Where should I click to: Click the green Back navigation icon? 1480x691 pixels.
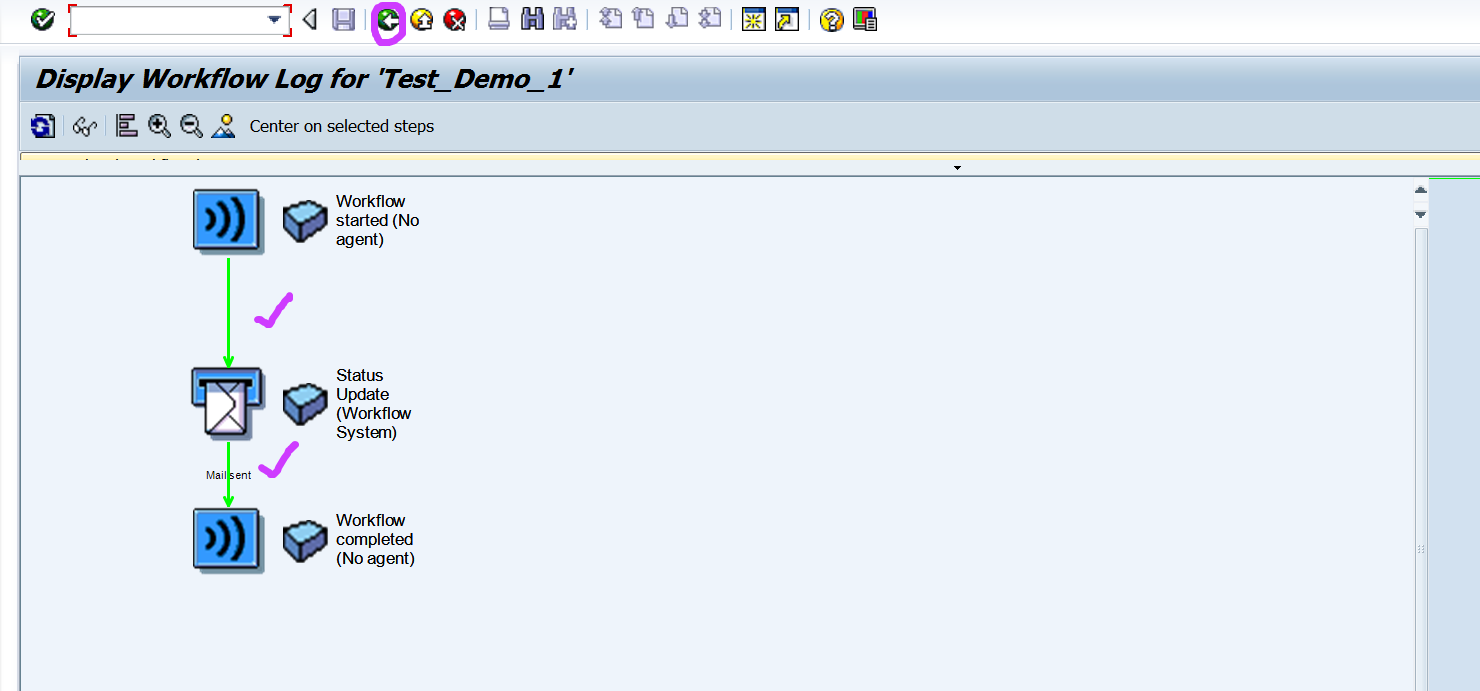coord(387,20)
